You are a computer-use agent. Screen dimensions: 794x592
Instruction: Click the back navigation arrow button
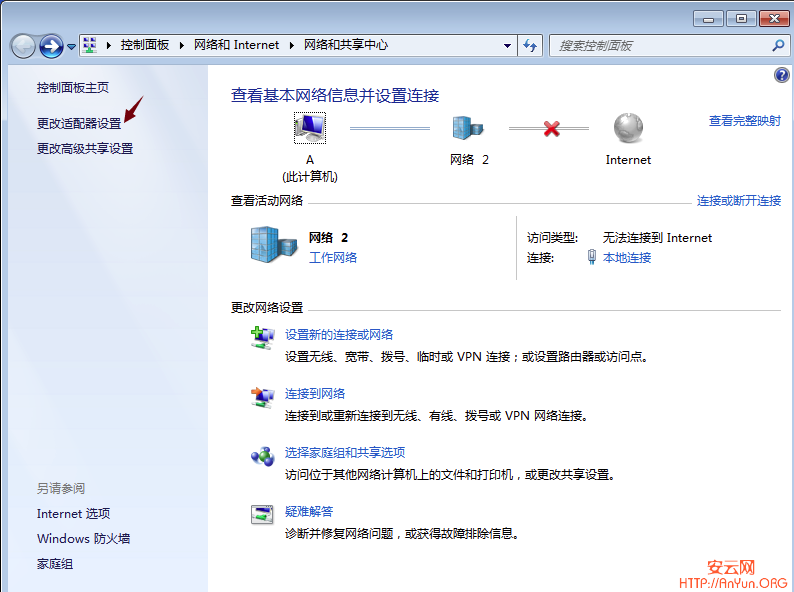[23, 46]
